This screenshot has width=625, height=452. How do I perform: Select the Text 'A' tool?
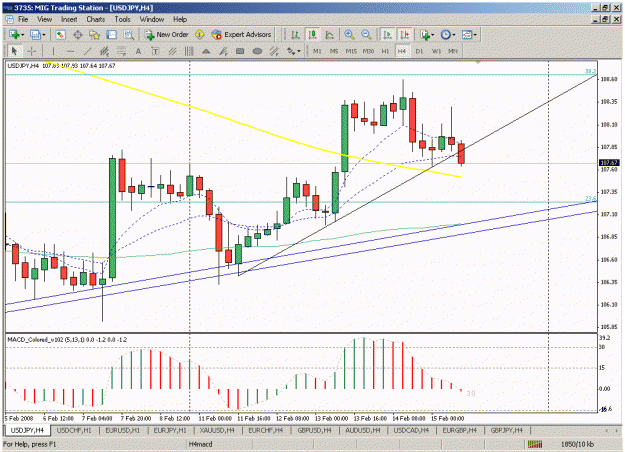pyautogui.click(x=138, y=51)
